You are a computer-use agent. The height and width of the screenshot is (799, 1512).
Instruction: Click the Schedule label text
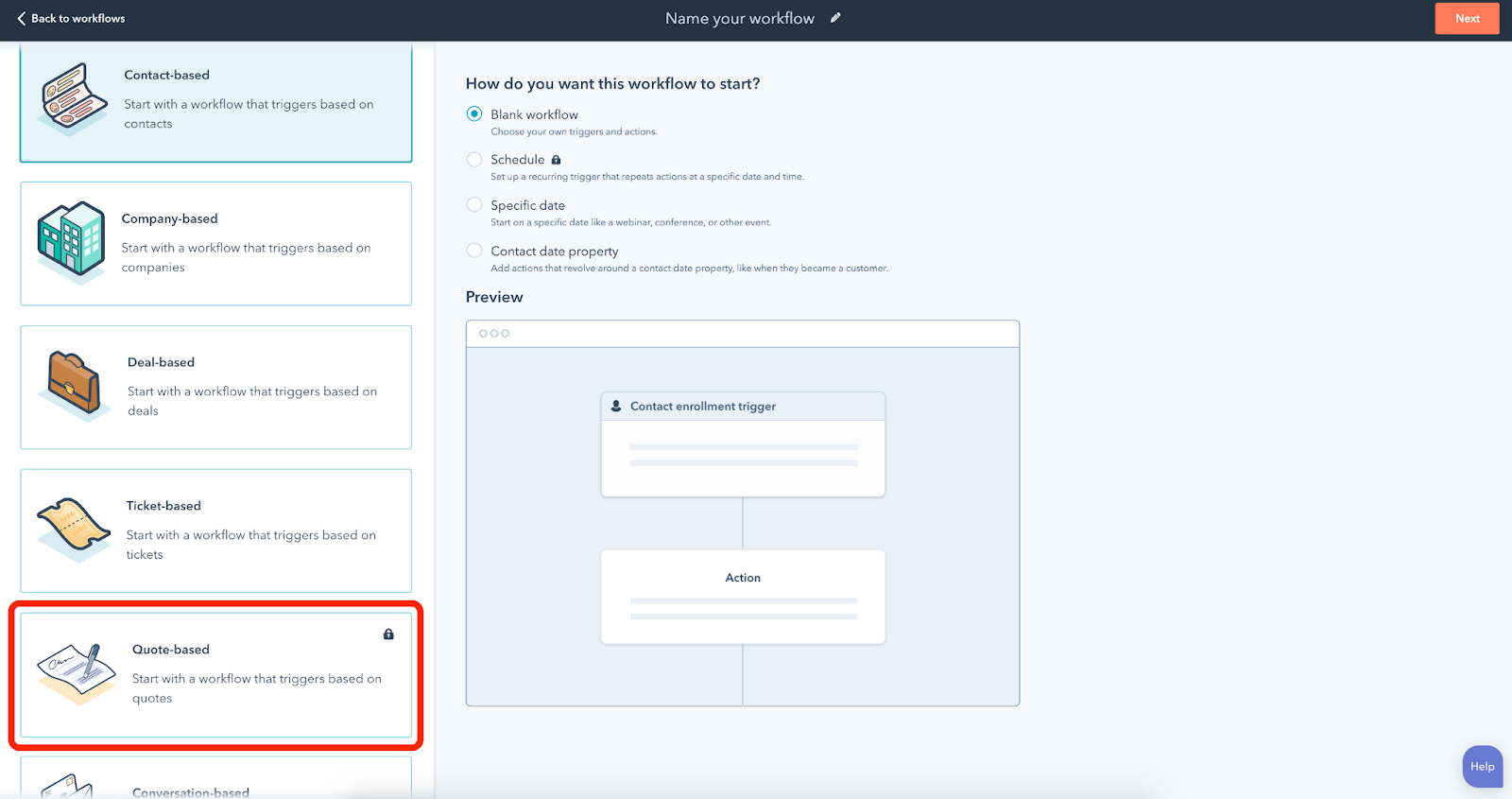coord(518,160)
